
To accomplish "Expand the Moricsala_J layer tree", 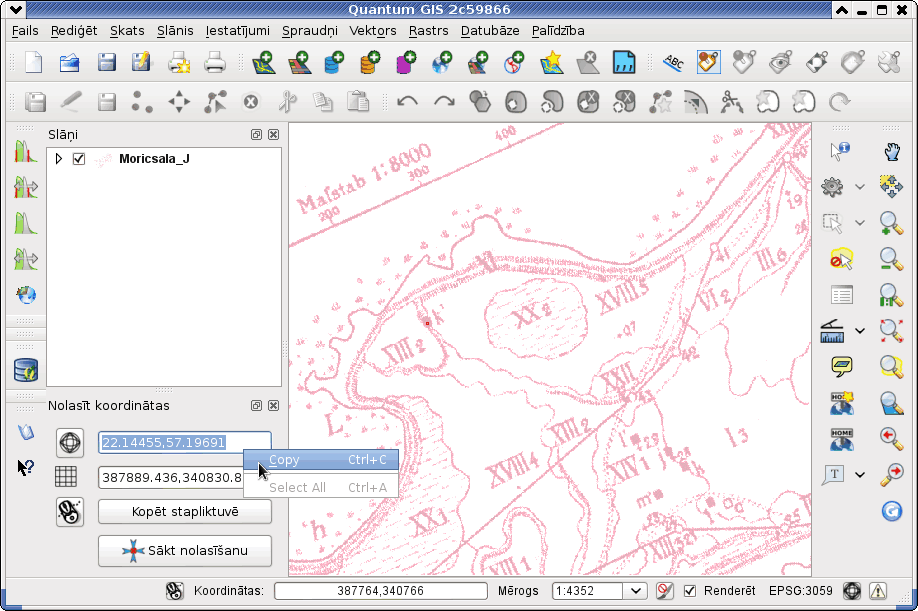I will point(59,159).
